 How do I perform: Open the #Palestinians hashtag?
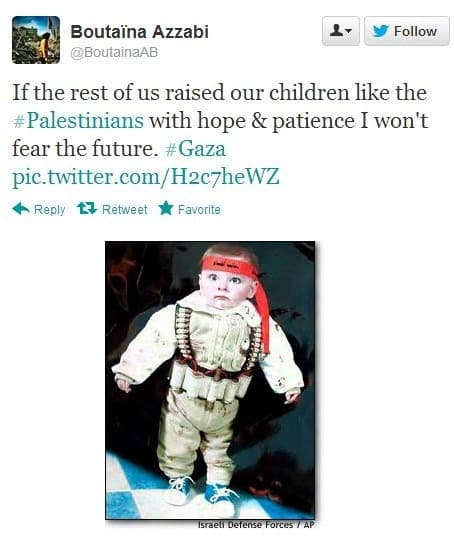pyautogui.click(x=78, y=121)
